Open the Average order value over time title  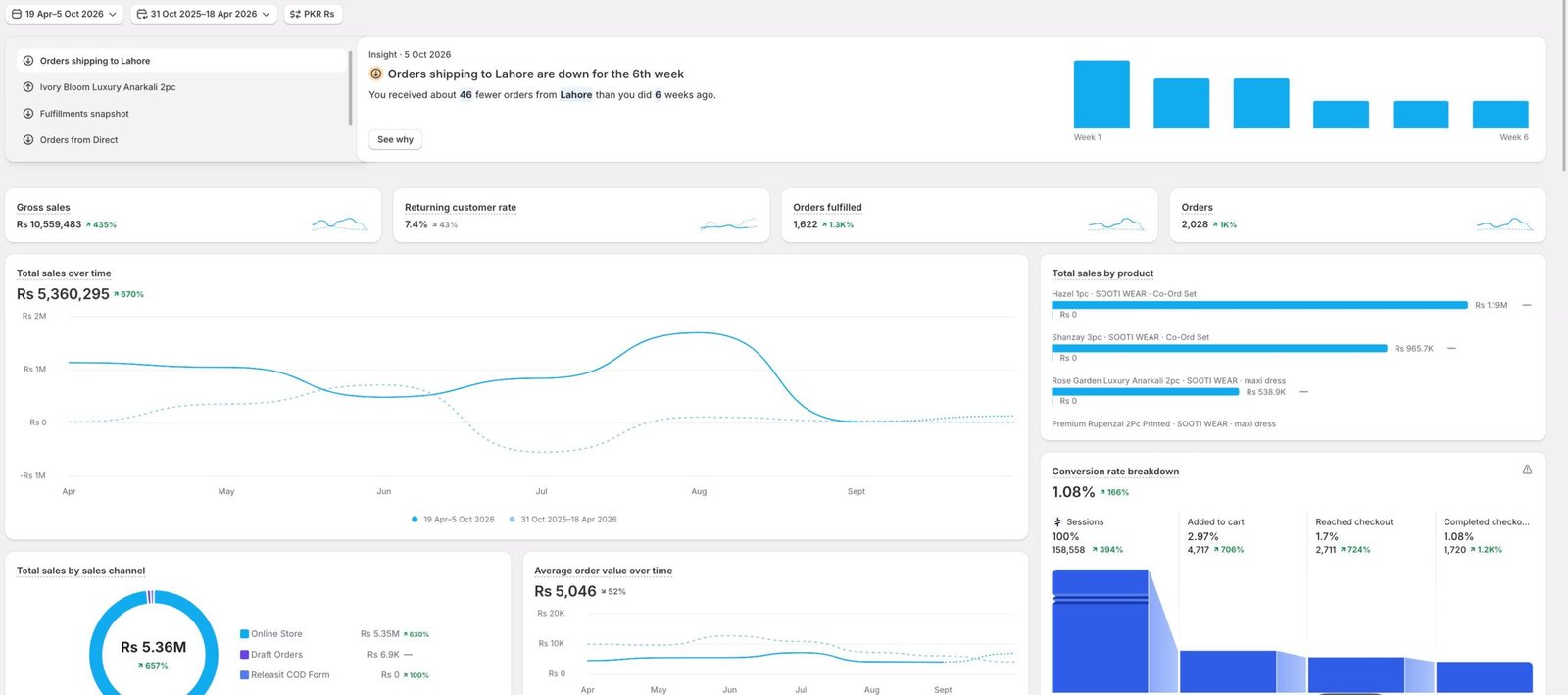(x=603, y=571)
